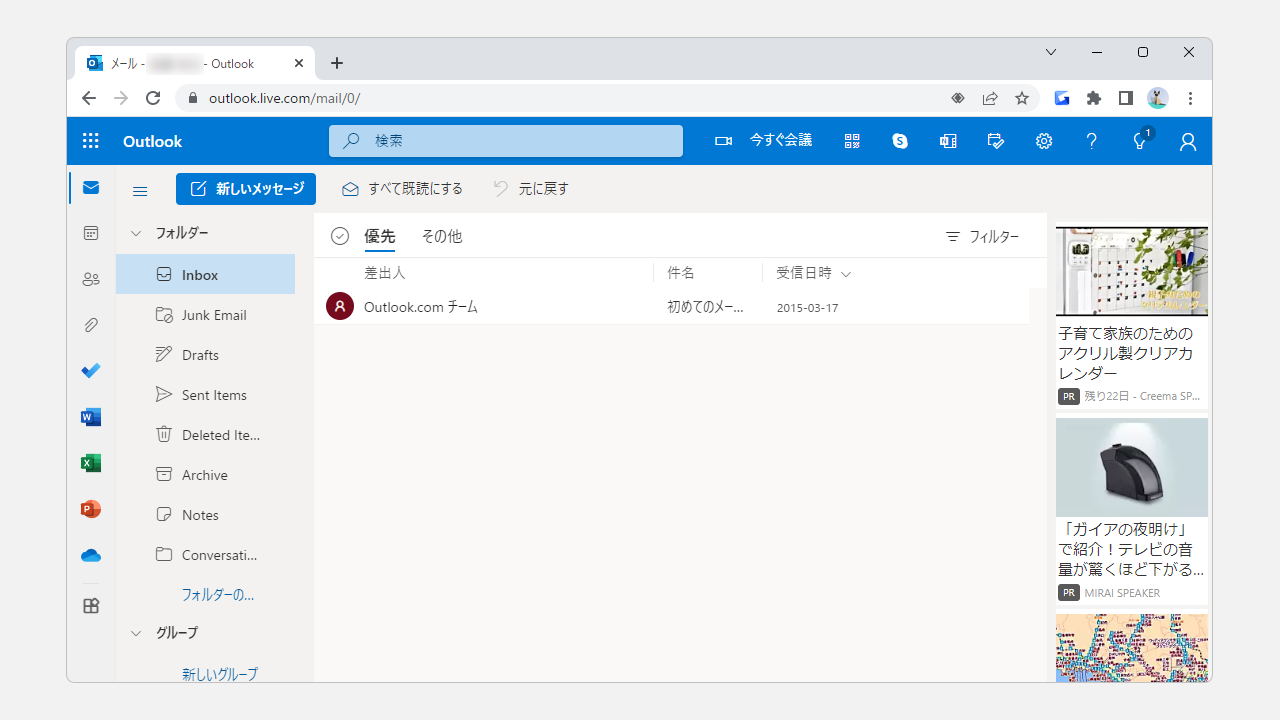Select the 優先 inbox tab
The height and width of the screenshot is (720, 1280).
point(378,236)
